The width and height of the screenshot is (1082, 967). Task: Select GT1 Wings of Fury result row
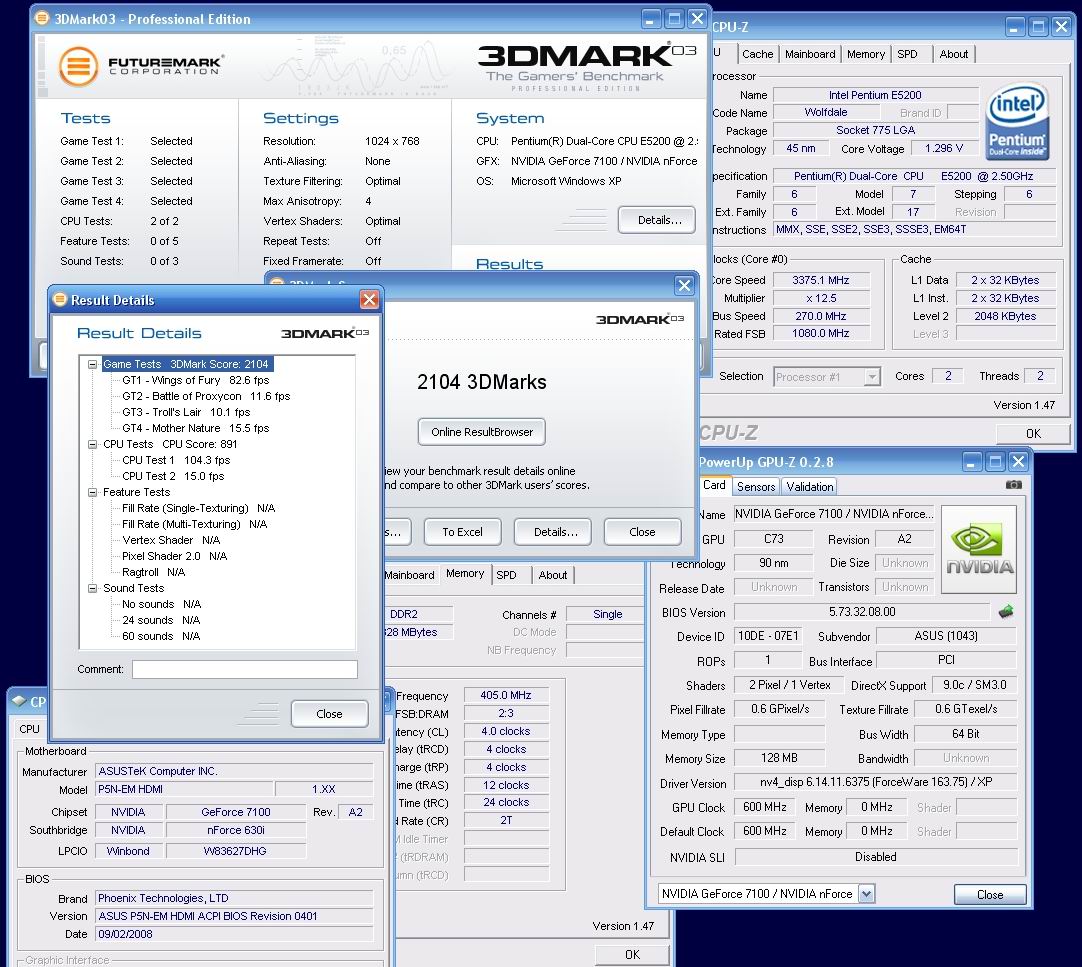[195, 380]
